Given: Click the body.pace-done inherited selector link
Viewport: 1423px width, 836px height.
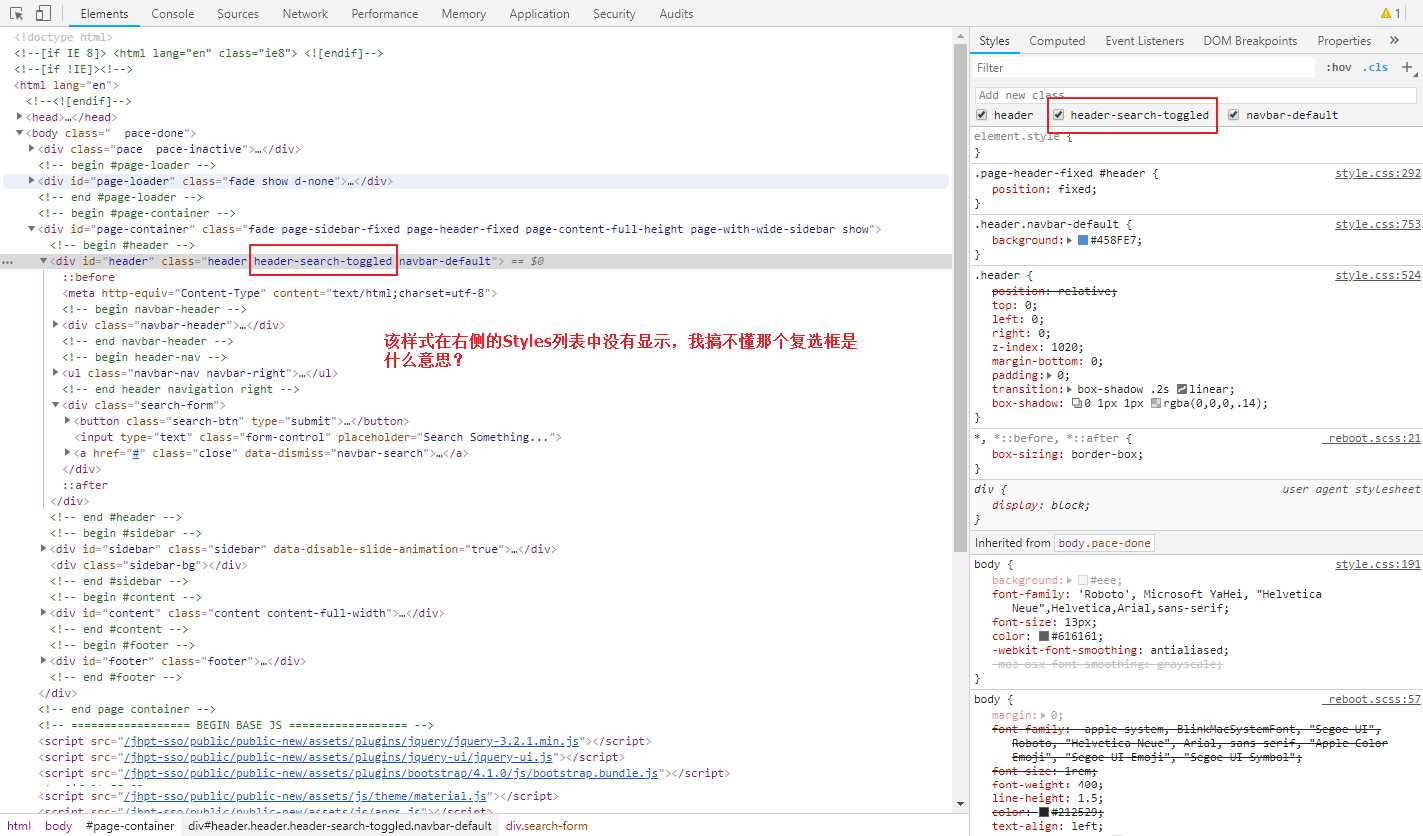Looking at the screenshot, I should coord(1104,543).
